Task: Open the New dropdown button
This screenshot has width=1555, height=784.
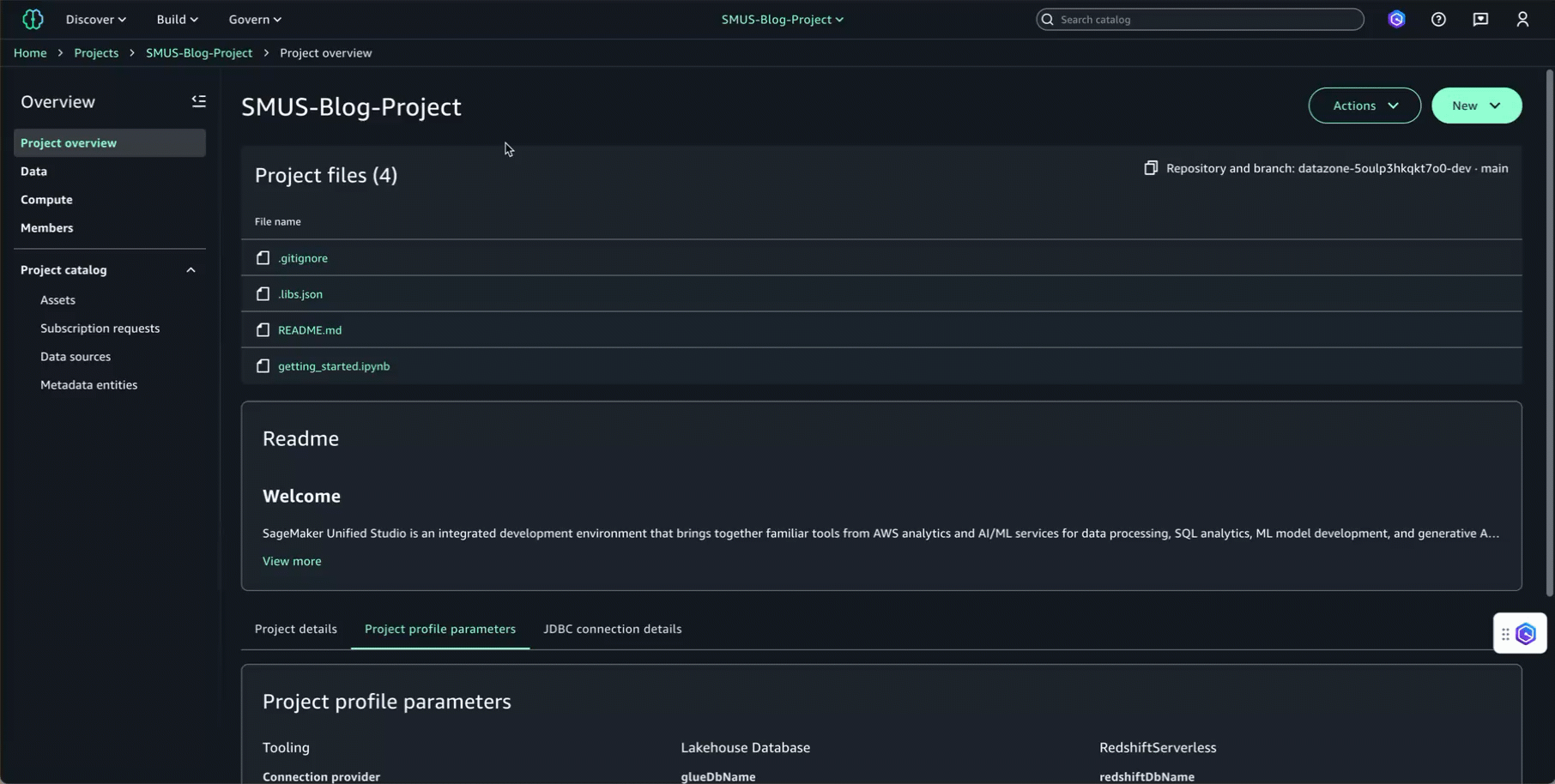Action: point(1477,106)
